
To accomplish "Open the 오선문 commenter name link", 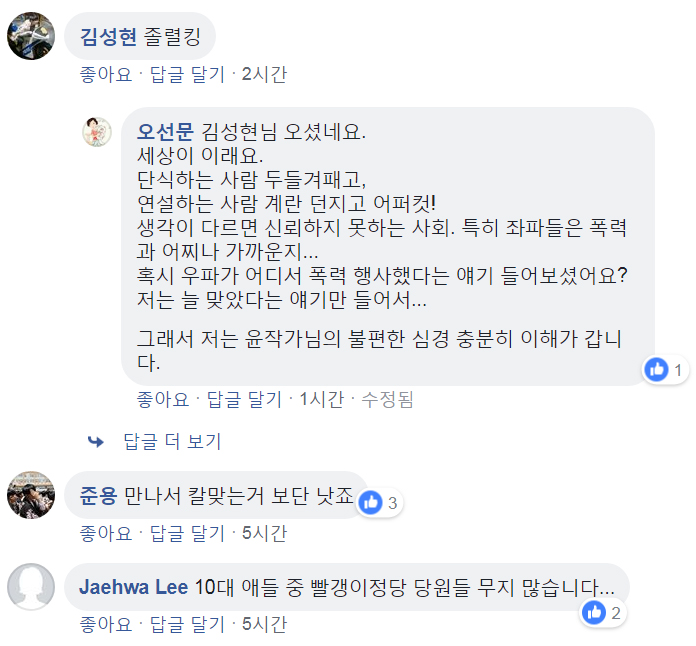I will click(164, 131).
